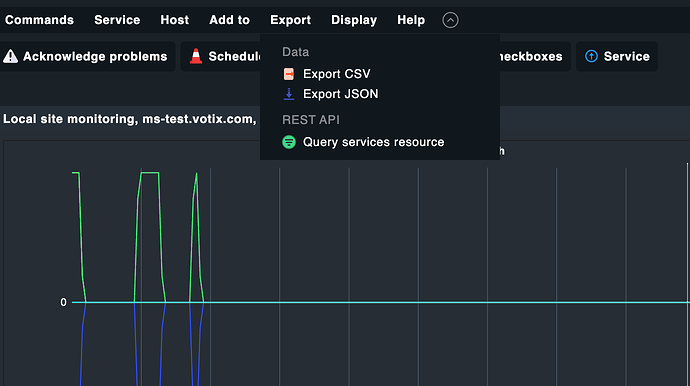Open Query services resource
Viewport: 690px width, 386px height.
pyautogui.click(x=374, y=142)
